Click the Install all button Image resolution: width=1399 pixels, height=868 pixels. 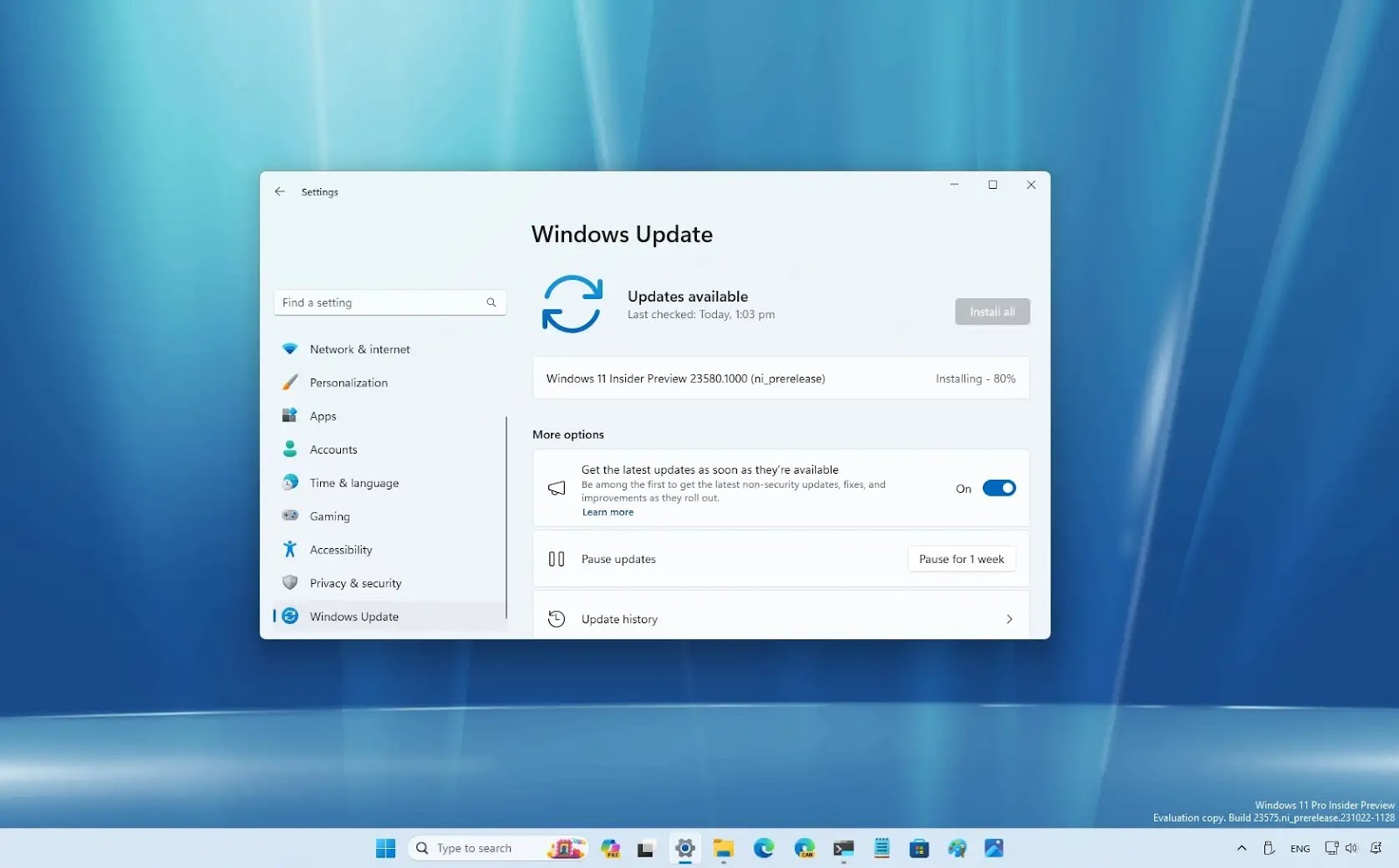pos(992,311)
